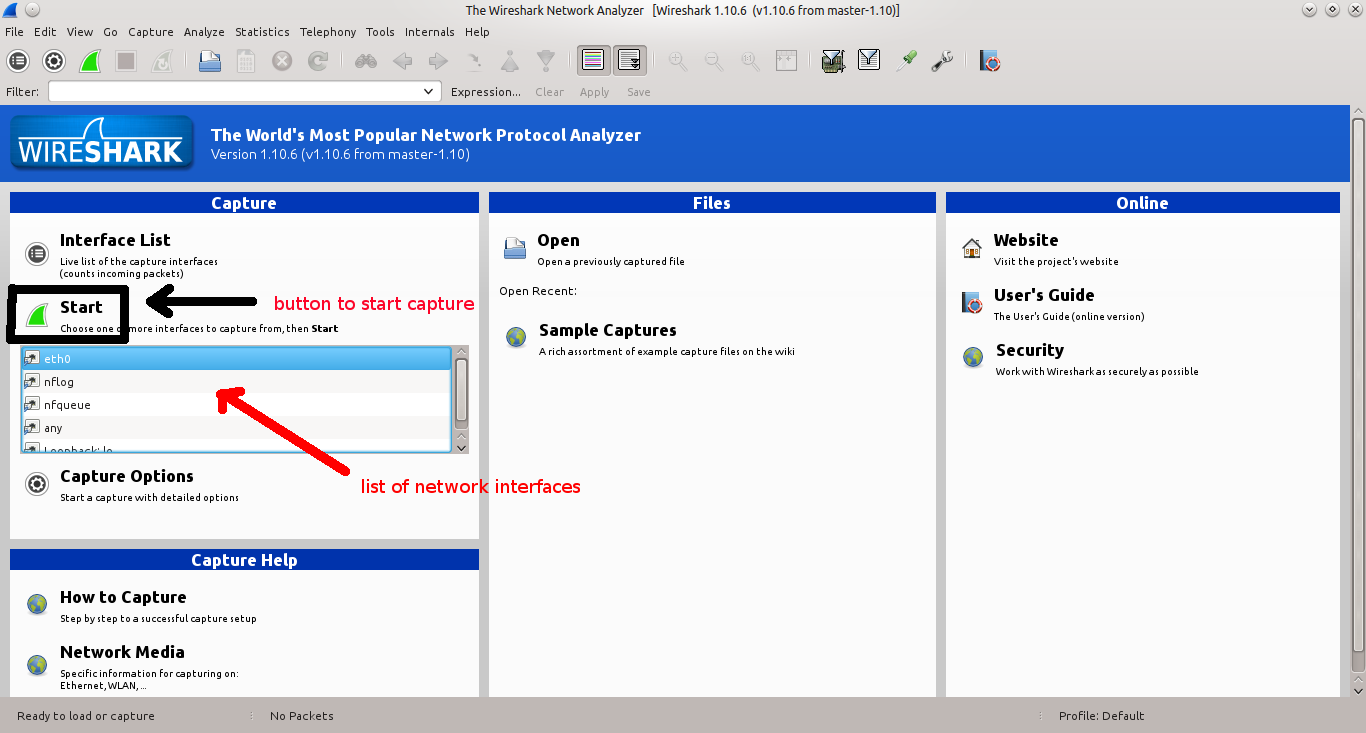Jump to the first packet icon
Viewport: 1366px width, 733px height.
coord(510,61)
